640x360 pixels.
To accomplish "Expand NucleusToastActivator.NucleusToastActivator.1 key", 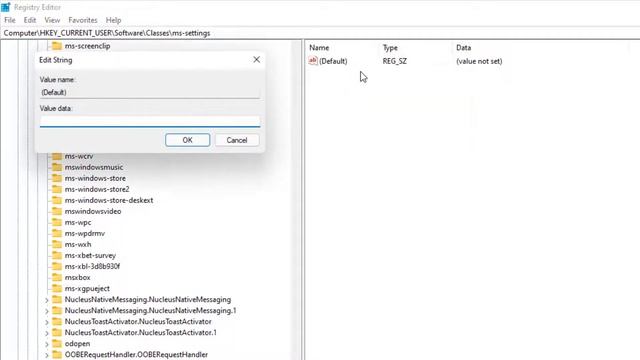I will [x=47, y=333].
